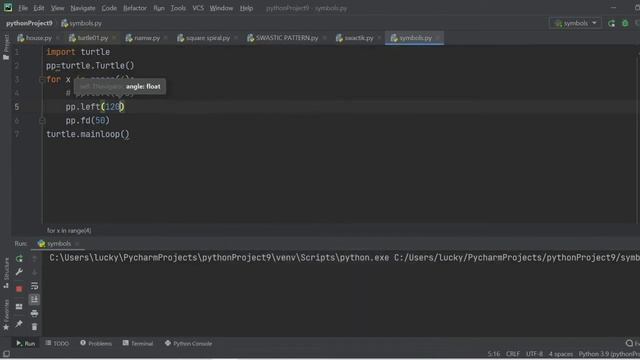Viewport: 640px width, 360px height.
Task: Click the 4 spaces indent setting in status bar
Action: (x=561, y=354)
